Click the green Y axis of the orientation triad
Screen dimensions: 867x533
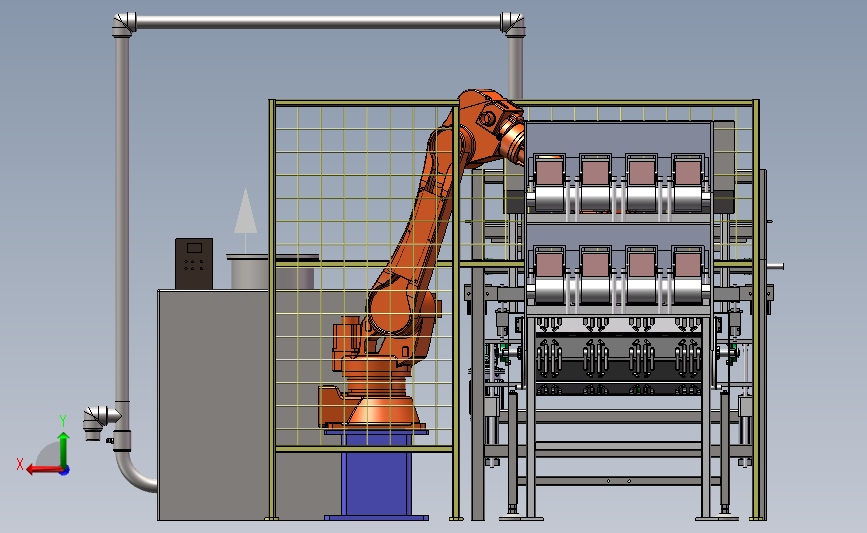(63, 450)
